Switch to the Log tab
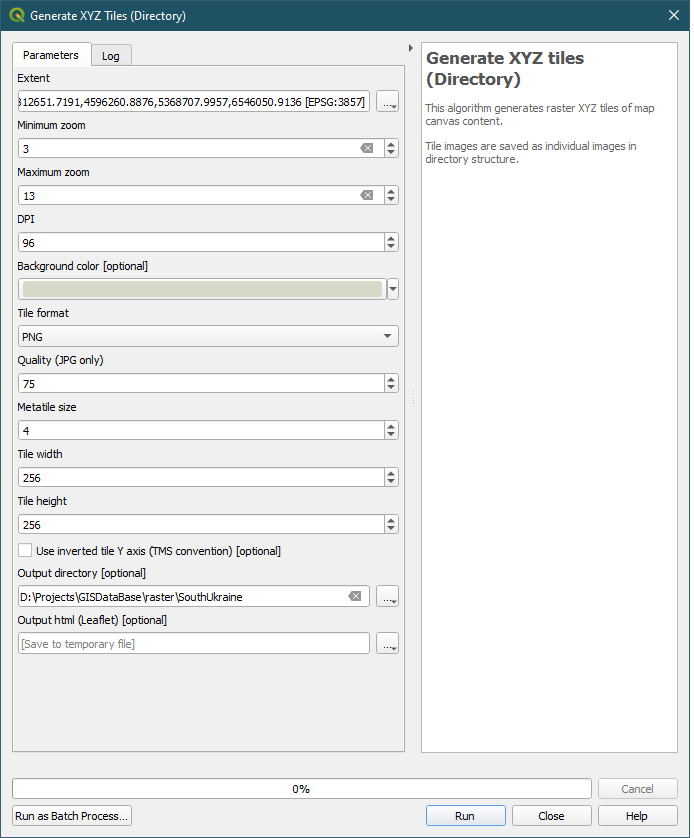 (111, 56)
